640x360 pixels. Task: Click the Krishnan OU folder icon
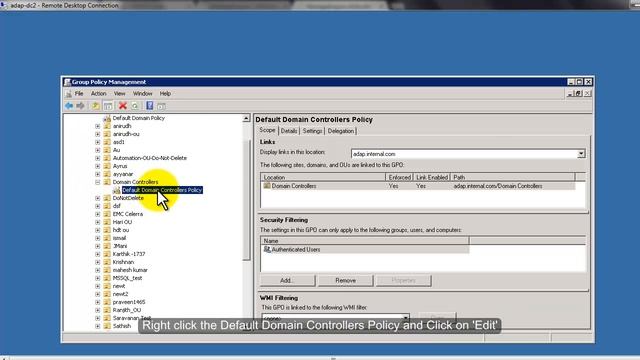(x=107, y=262)
